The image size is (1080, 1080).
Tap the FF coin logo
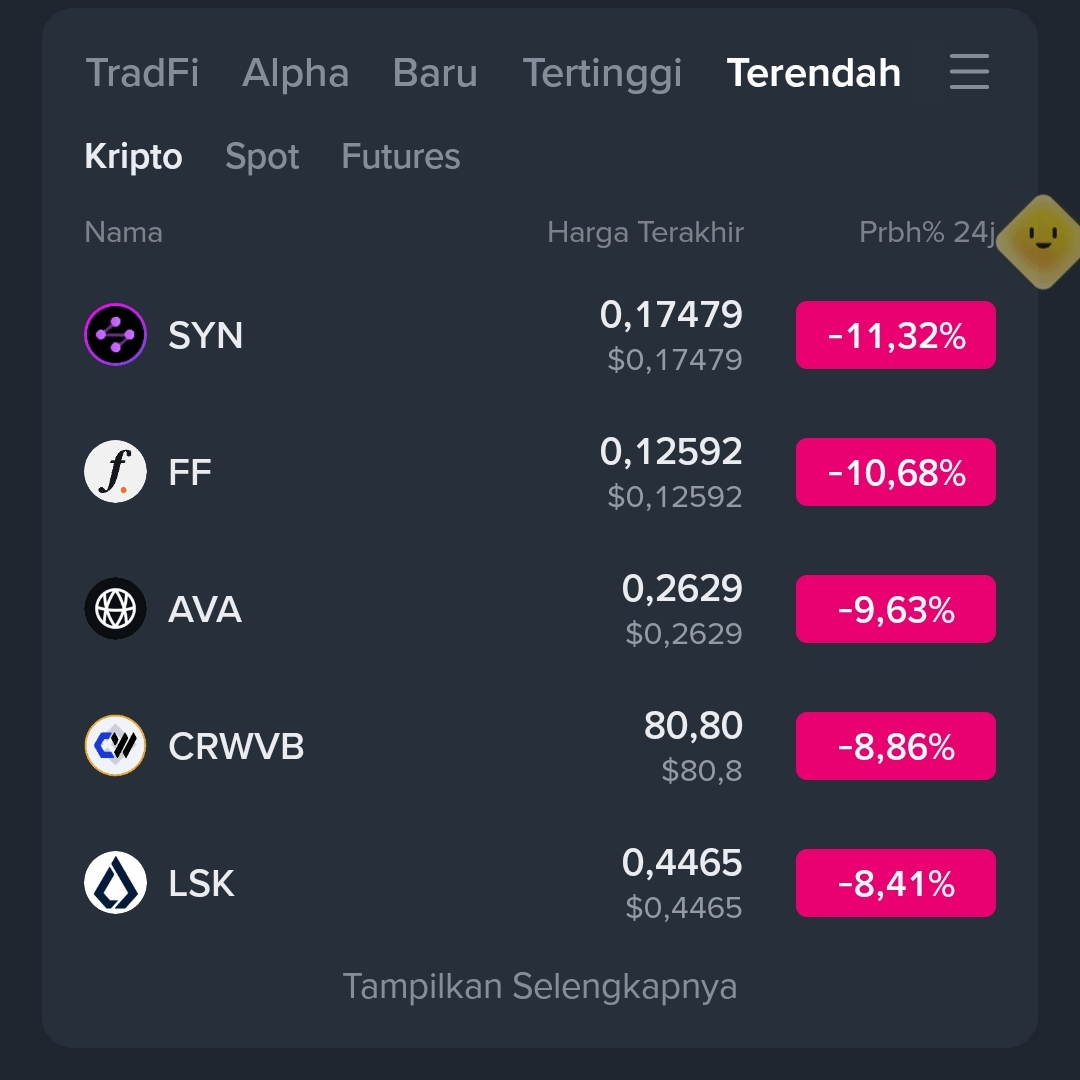click(x=115, y=471)
